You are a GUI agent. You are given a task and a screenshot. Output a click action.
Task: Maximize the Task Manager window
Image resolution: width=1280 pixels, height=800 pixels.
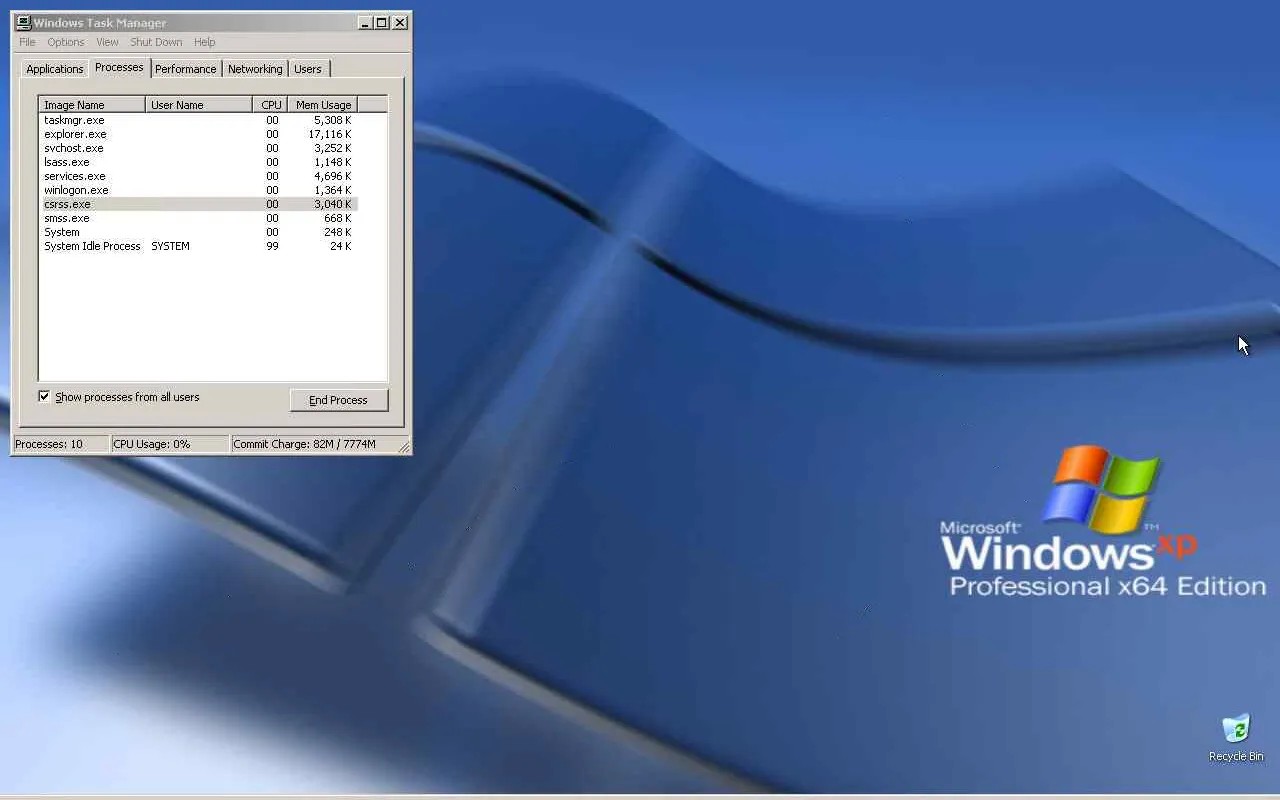coord(381,22)
